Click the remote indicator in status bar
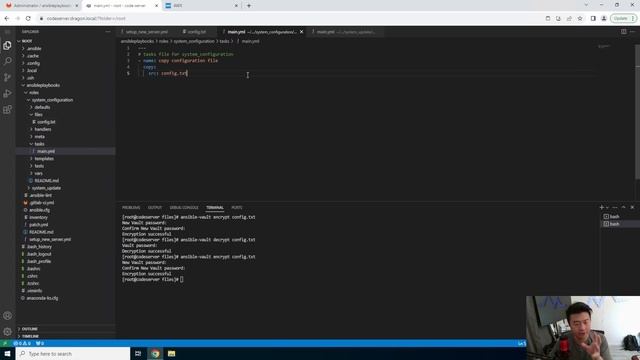Viewport: 640px width, 360px height. click(5, 343)
